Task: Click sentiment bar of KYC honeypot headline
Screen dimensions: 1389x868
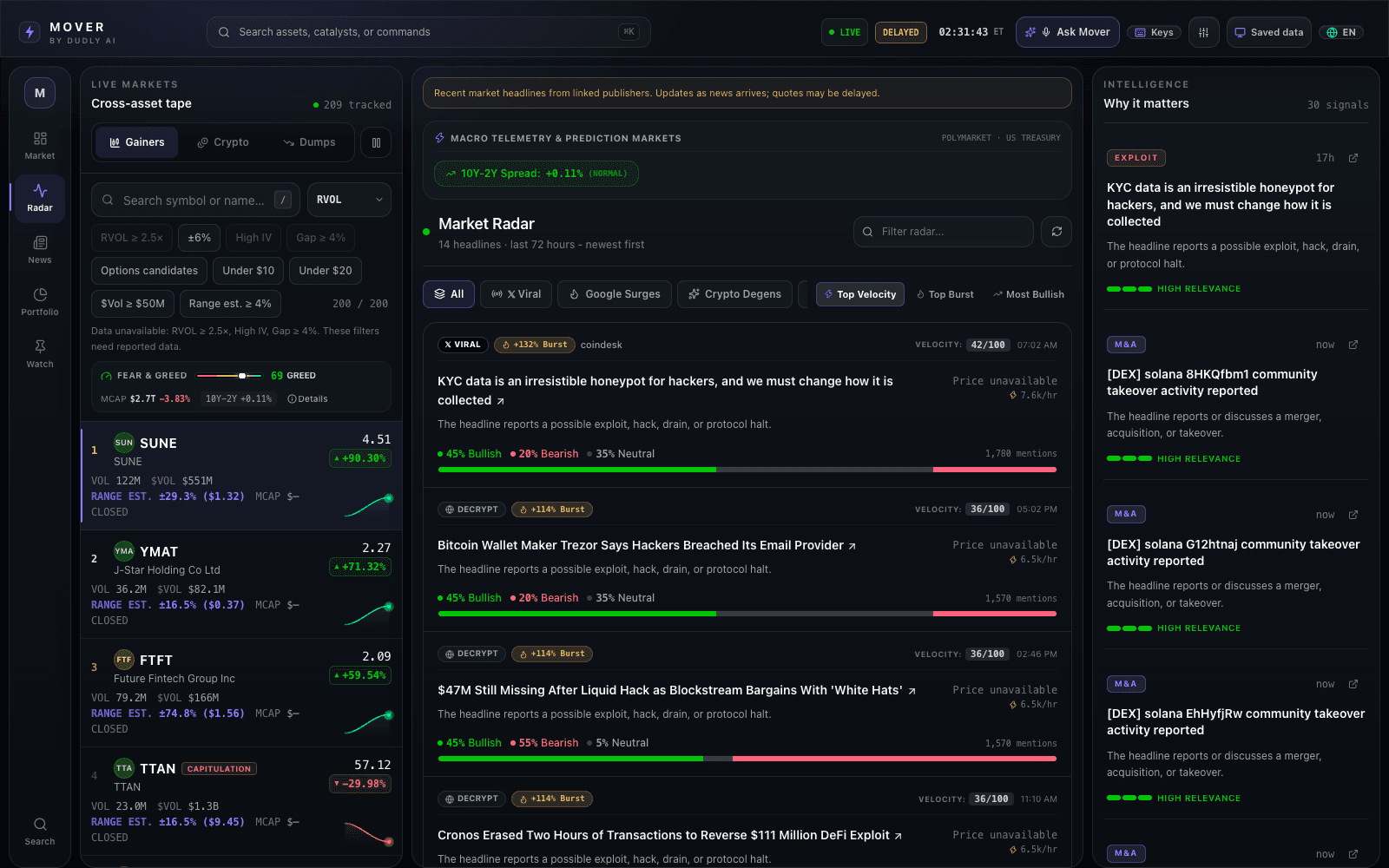Action: coord(747,470)
